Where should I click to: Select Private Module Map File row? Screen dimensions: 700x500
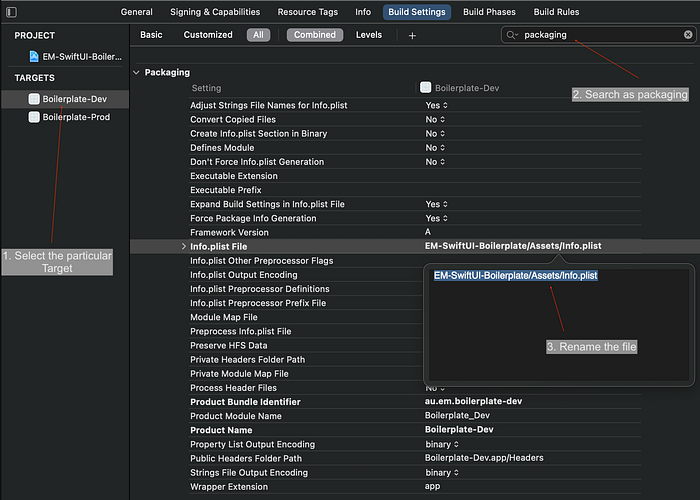(306, 374)
